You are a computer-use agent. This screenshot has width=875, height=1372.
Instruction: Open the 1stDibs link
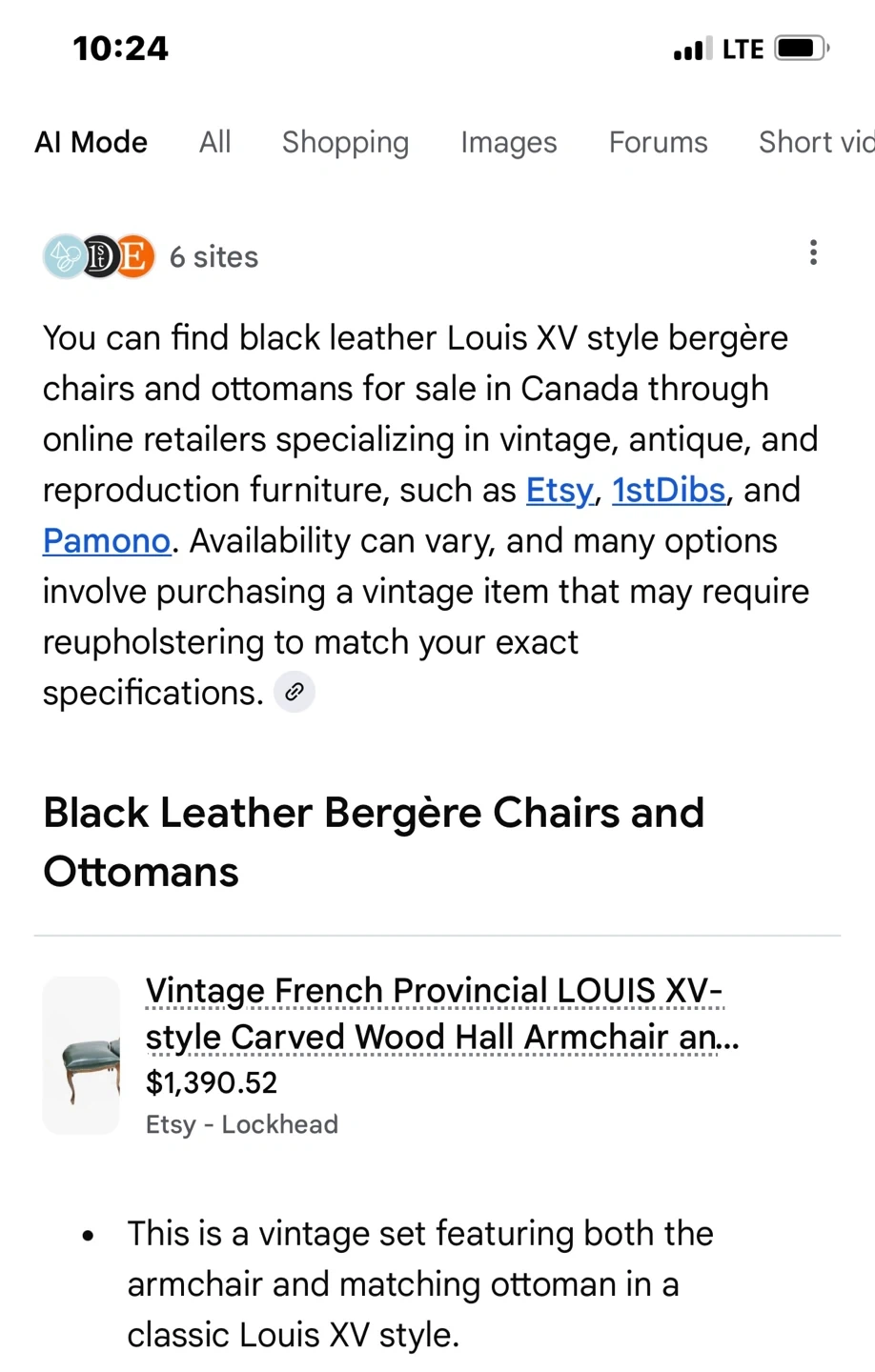pos(668,490)
